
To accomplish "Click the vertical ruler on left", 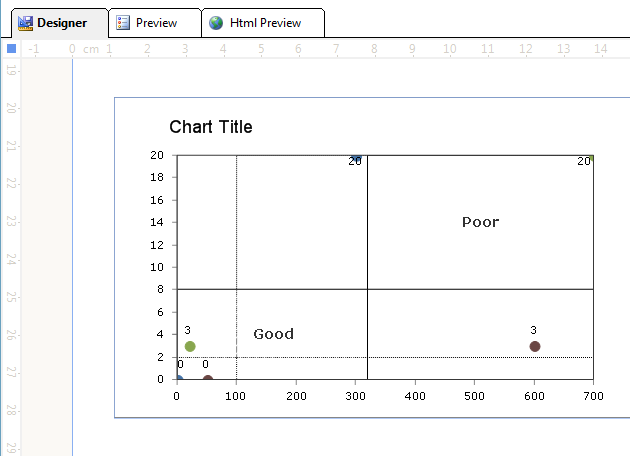I will pyautogui.click(x=11, y=250).
